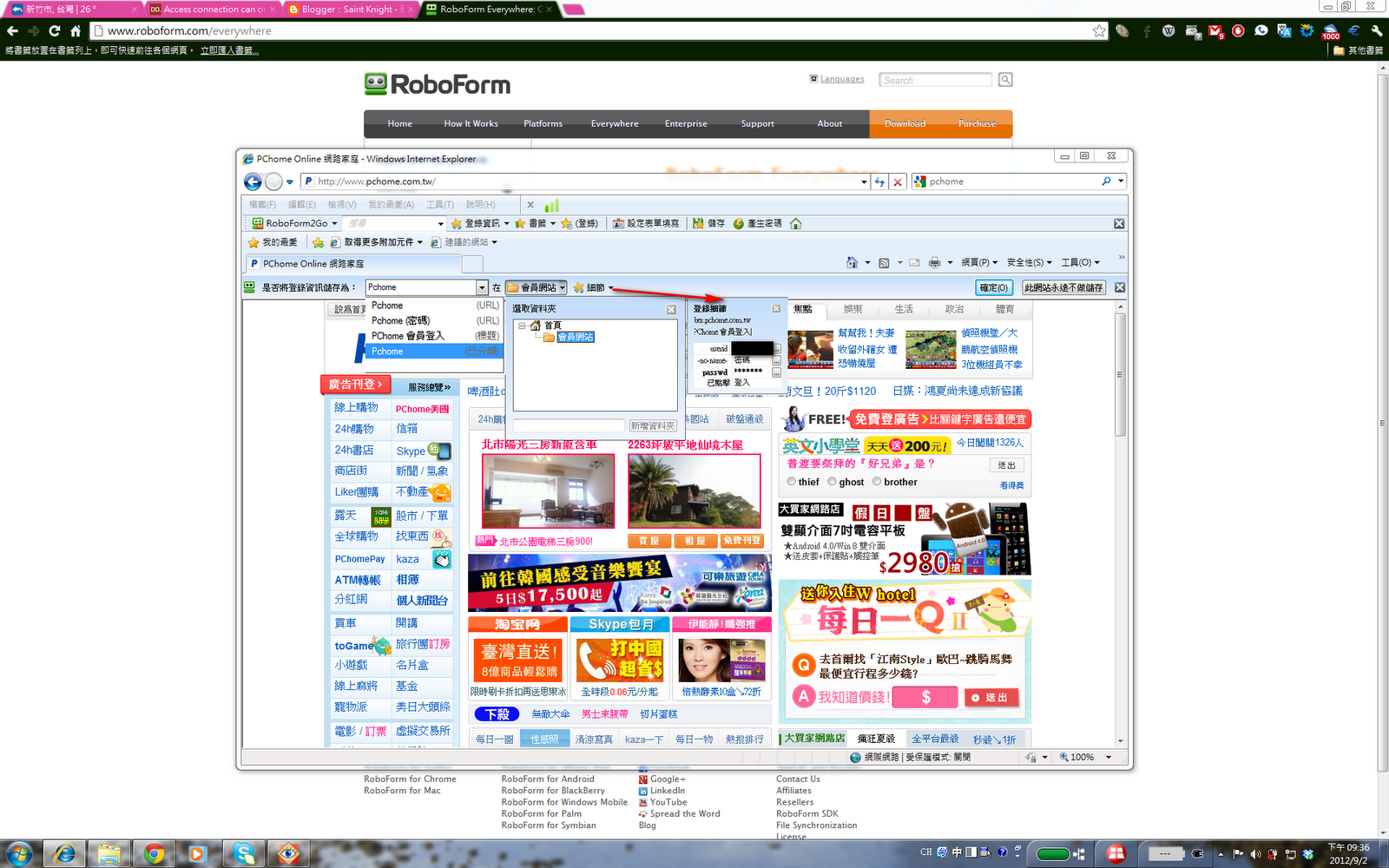Image resolution: width=1389 pixels, height=868 pixels.
Task: Open the Wikipedia extension icon
Action: 1168,30
